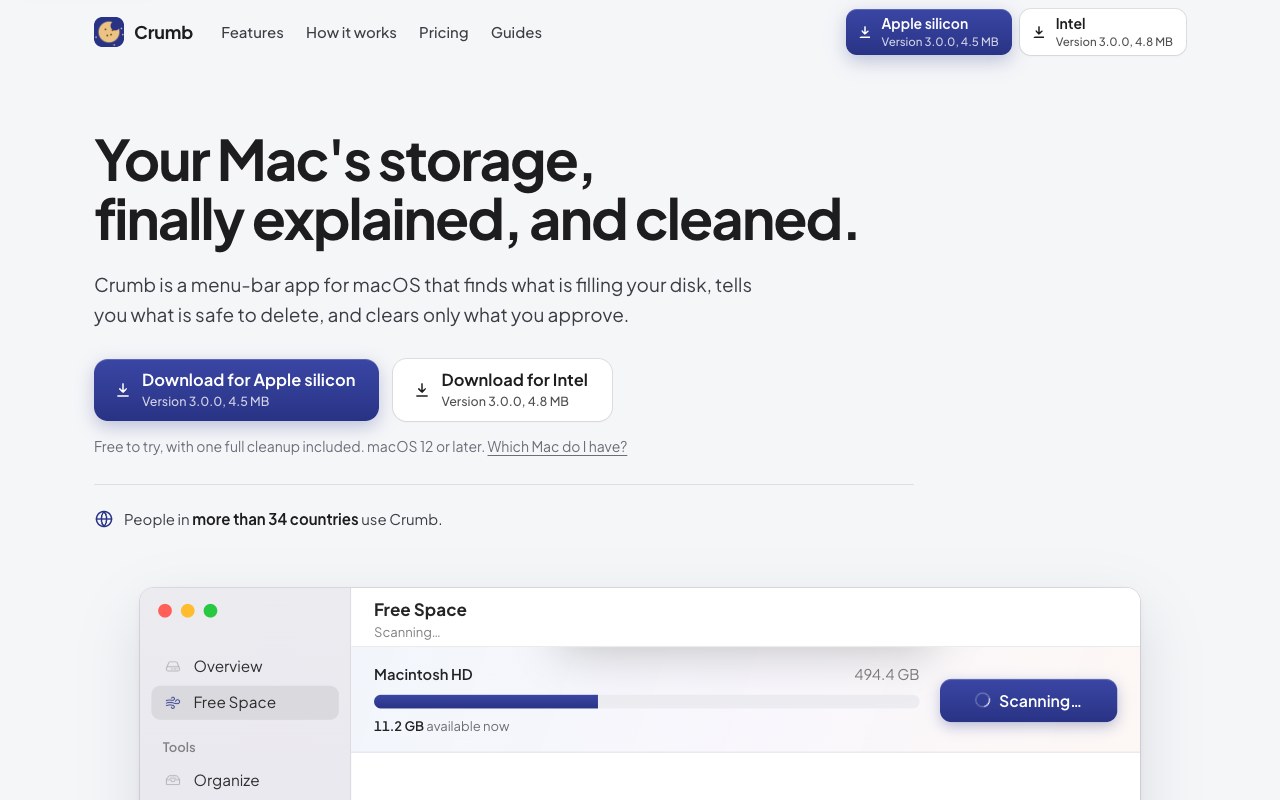Click the "494.4 GB" capacity value

tap(886, 675)
